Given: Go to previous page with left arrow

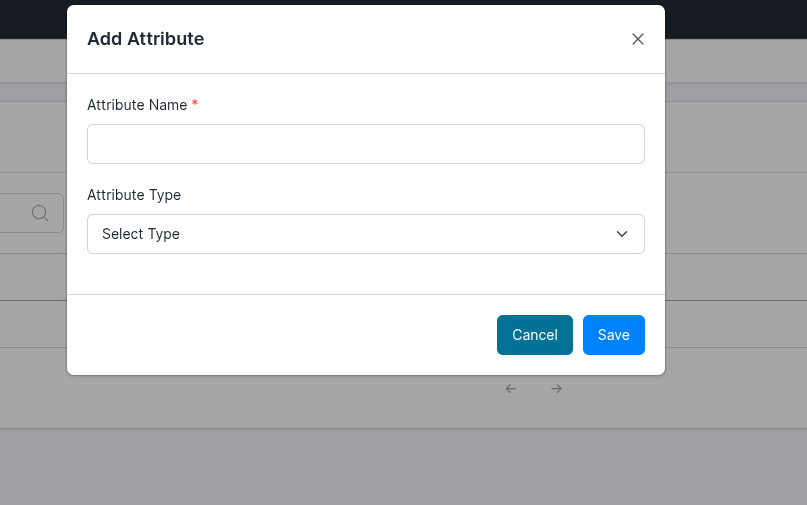Looking at the screenshot, I should coord(511,389).
